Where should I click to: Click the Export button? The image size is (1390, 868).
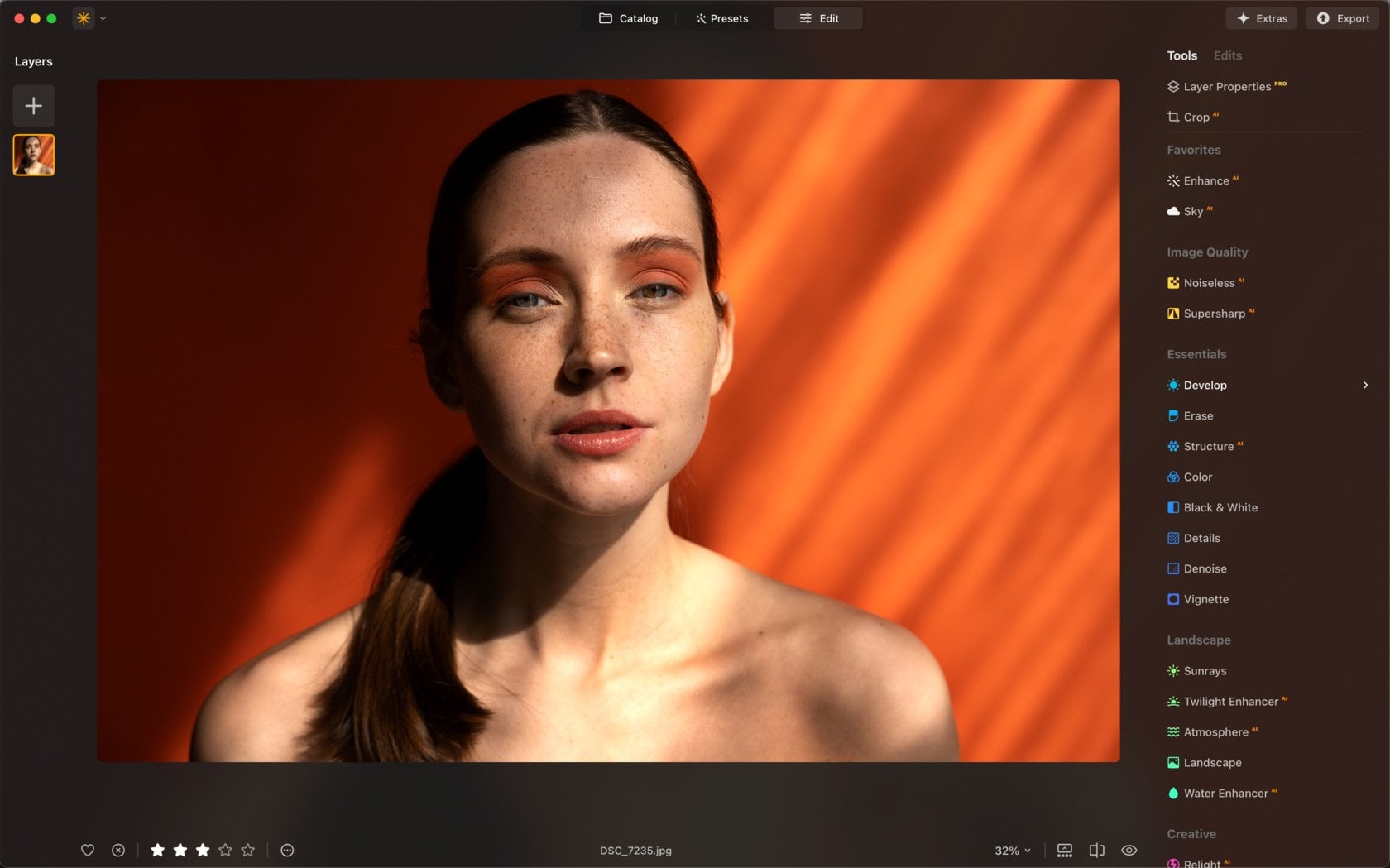pos(1341,17)
